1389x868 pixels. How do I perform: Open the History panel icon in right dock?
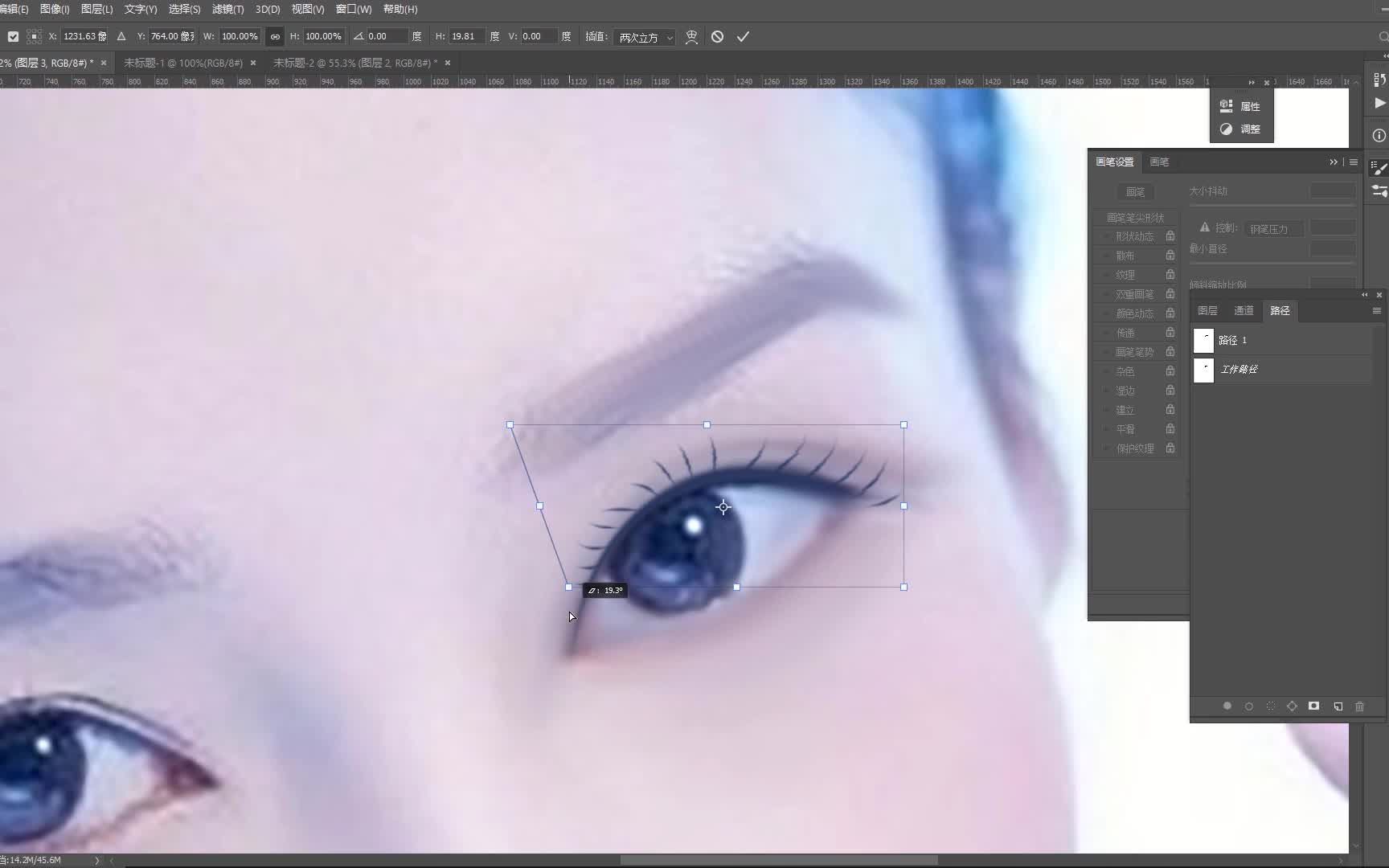point(1379,80)
